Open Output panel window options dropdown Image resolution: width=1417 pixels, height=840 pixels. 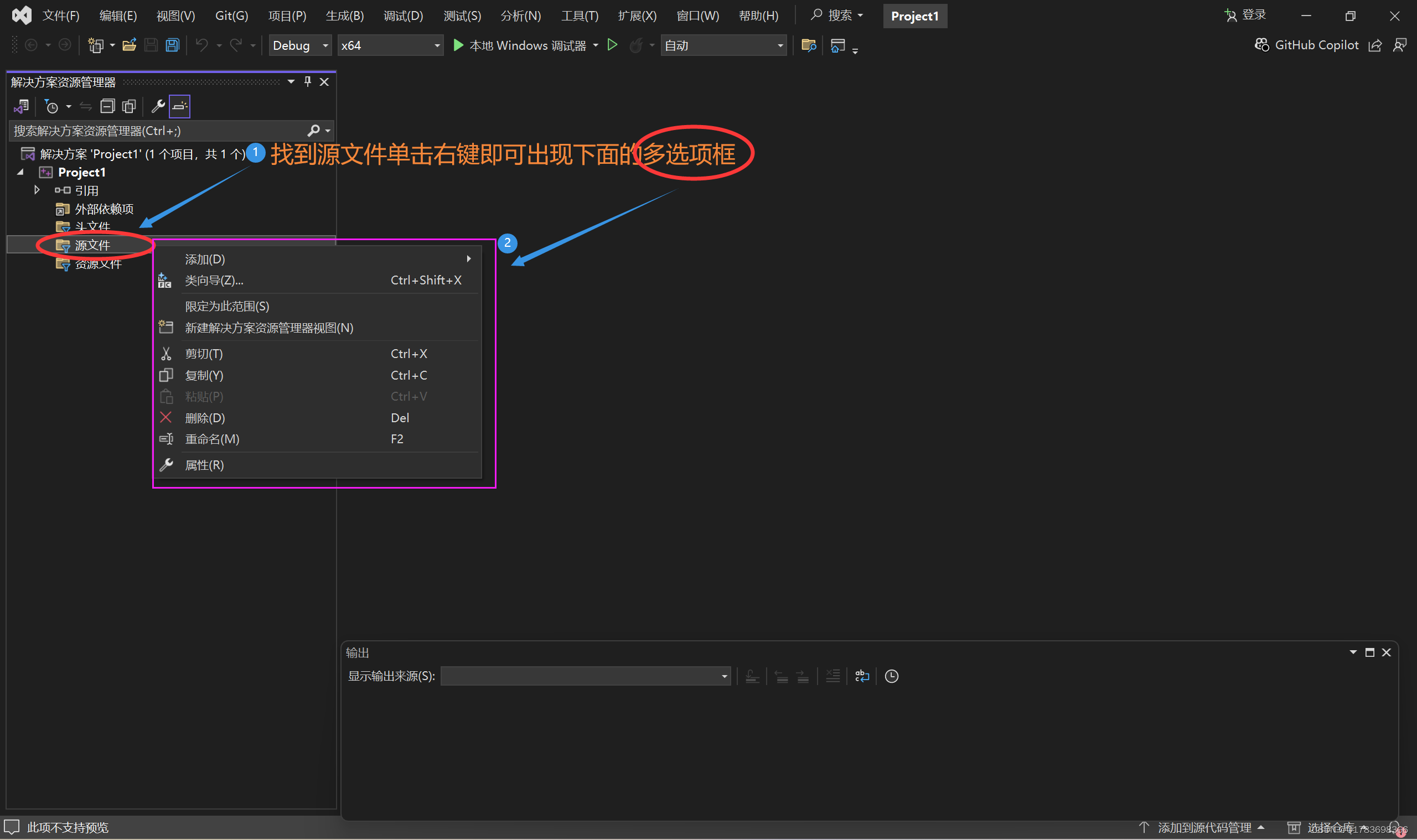click(1352, 652)
